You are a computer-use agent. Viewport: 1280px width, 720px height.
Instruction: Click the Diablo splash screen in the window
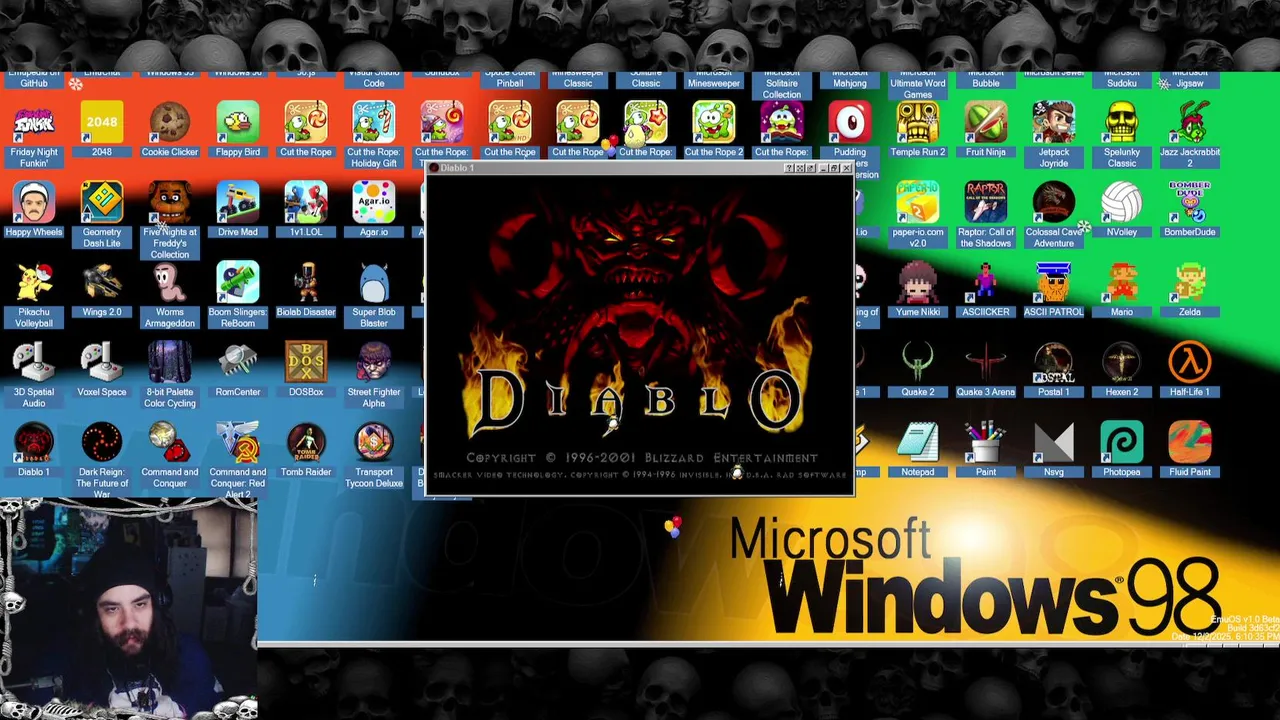640,333
